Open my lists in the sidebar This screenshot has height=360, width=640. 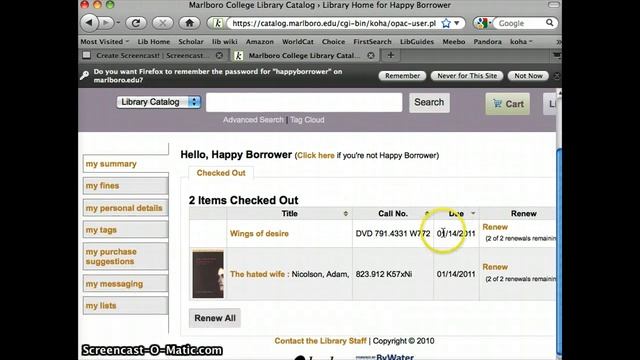tap(126, 306)
